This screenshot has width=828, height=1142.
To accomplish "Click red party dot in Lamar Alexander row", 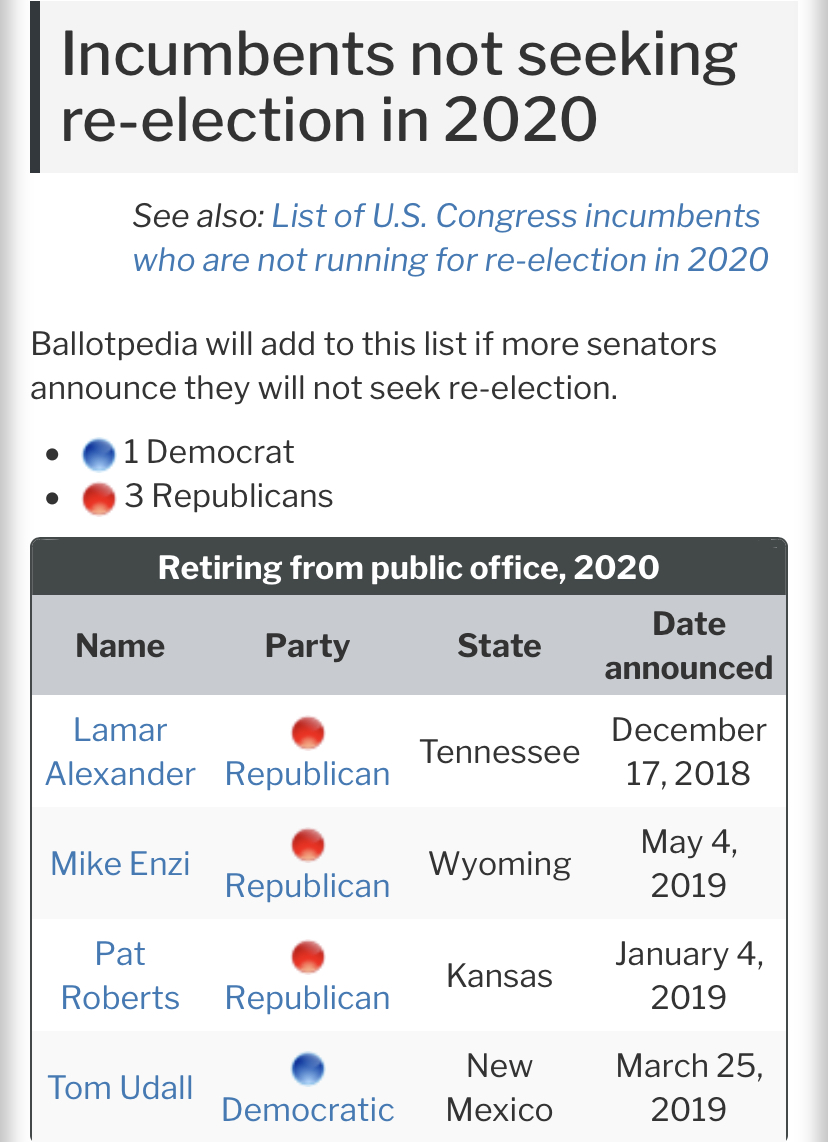I will [308, 732].
